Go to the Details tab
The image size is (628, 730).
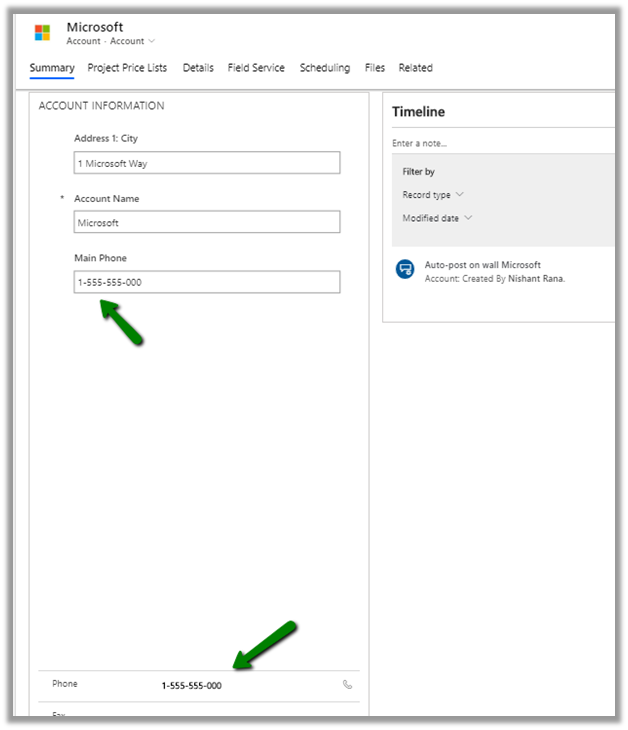click(x=198, y=68)
